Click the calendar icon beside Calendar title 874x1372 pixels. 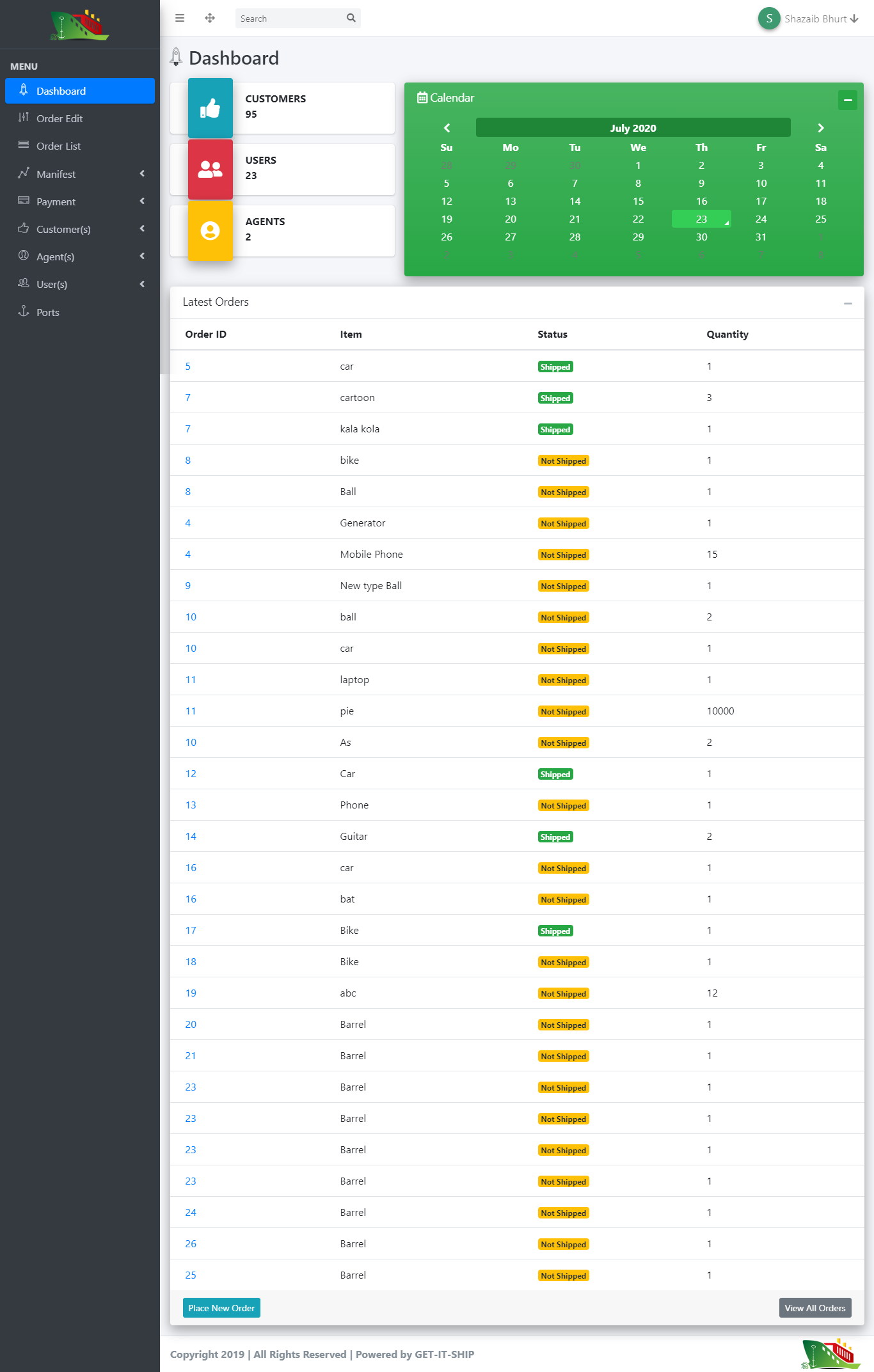coord(422,98)
